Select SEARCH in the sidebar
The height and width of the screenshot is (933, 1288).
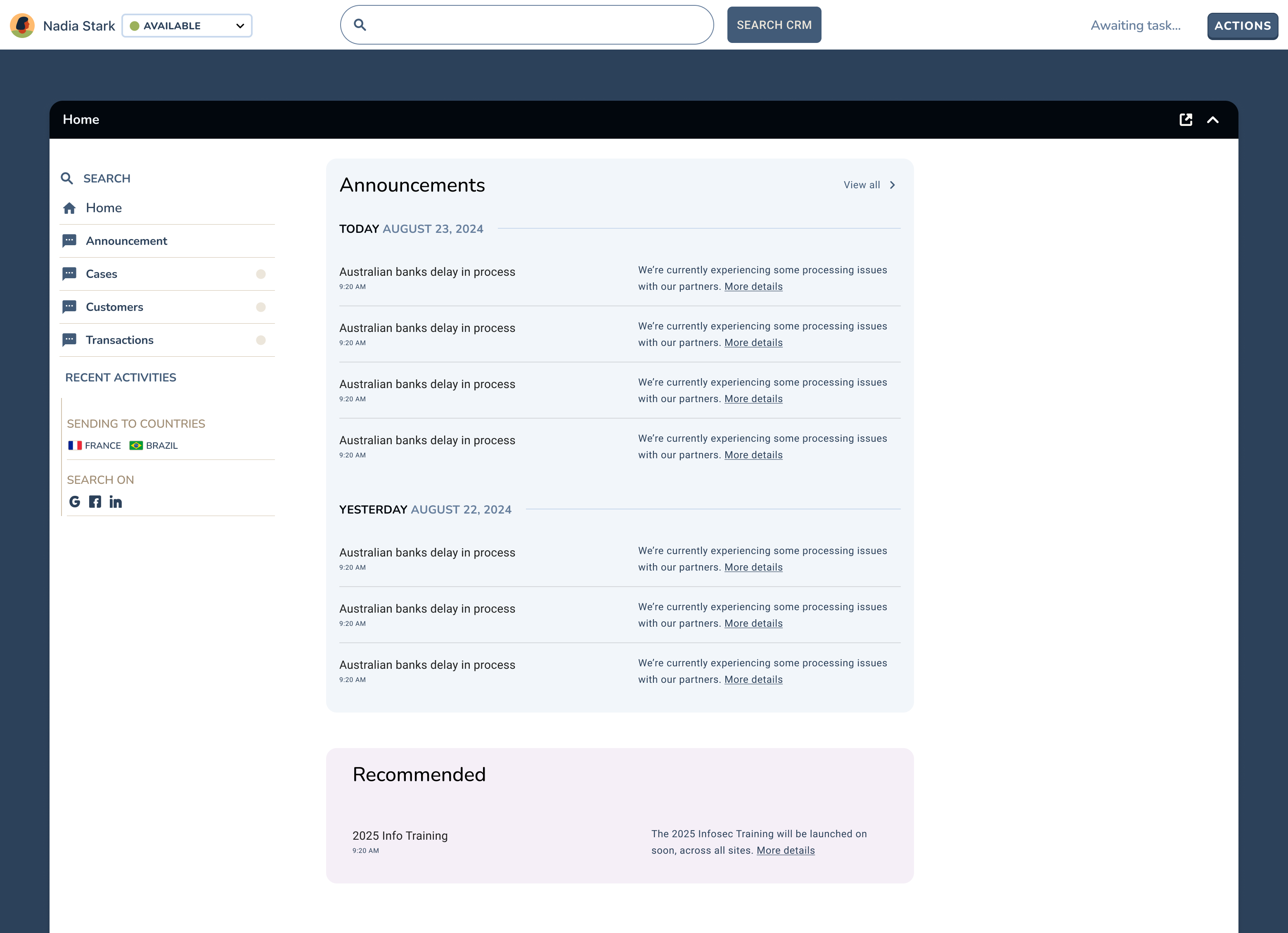click(107, 178)
